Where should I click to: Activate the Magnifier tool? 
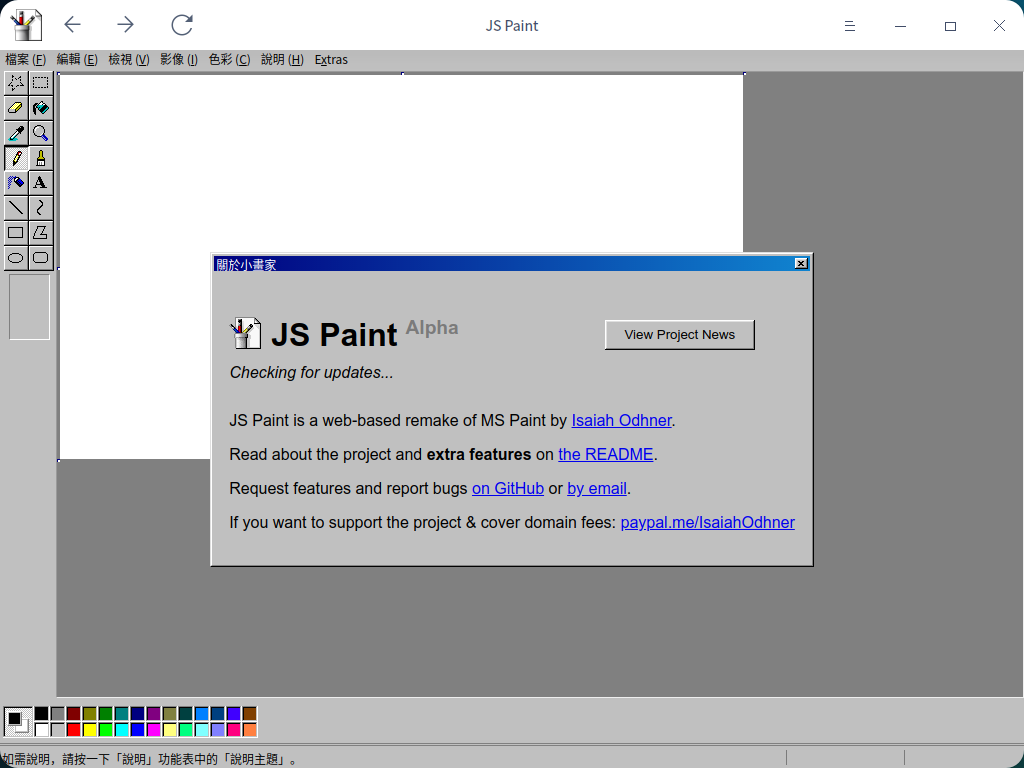click(40, 133)
